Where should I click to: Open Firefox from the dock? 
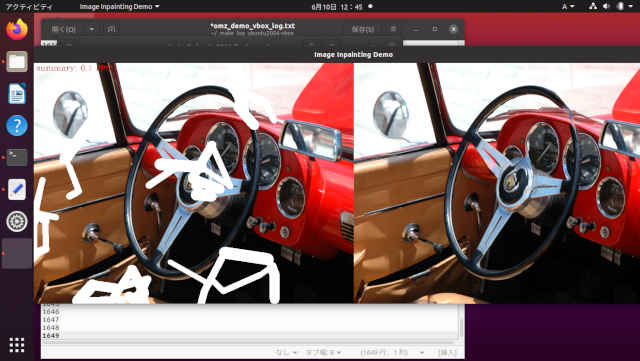[x=17, y=29]
